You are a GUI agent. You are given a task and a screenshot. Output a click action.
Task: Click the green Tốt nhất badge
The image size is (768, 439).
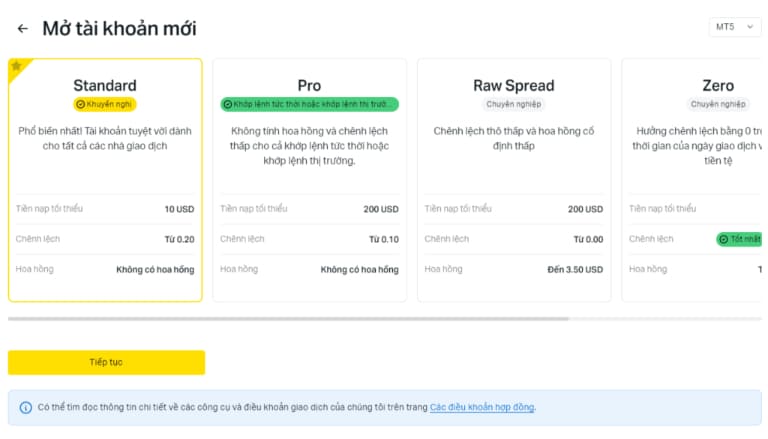[740, 239]
